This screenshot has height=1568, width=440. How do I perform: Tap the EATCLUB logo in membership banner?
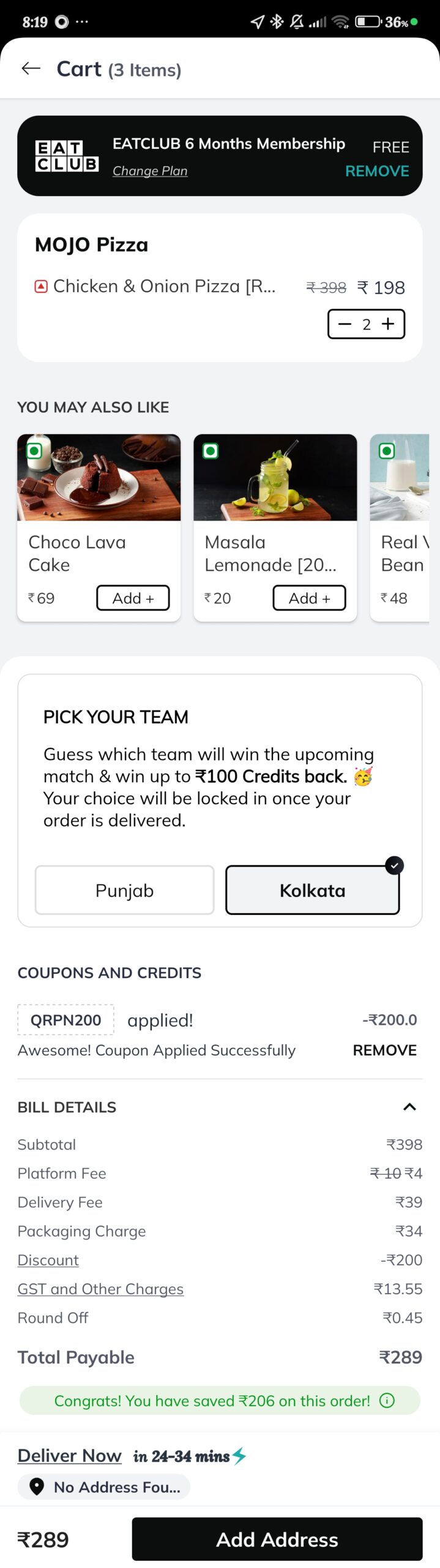click(x=67, y=156)
